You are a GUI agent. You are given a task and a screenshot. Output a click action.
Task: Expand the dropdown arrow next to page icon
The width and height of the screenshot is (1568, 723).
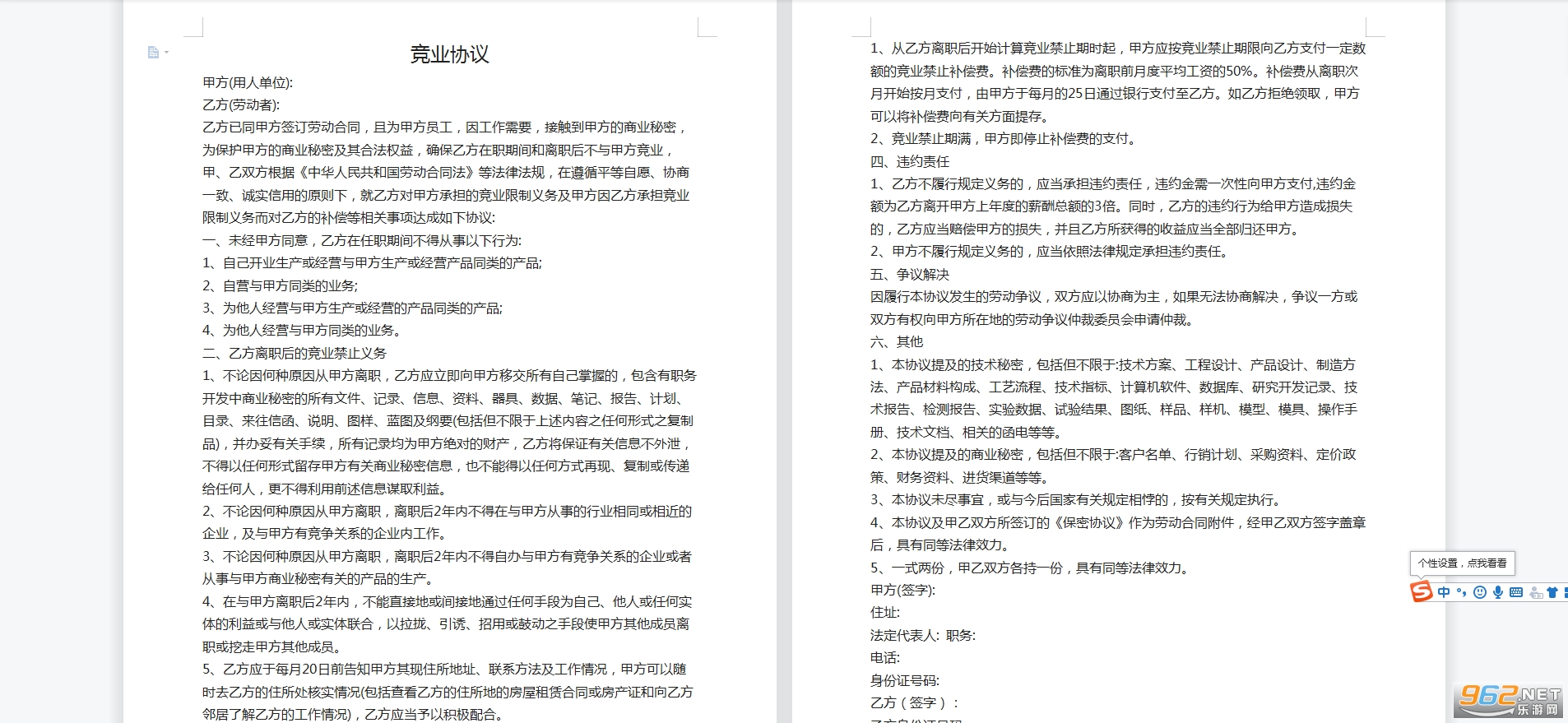(166, 53)
